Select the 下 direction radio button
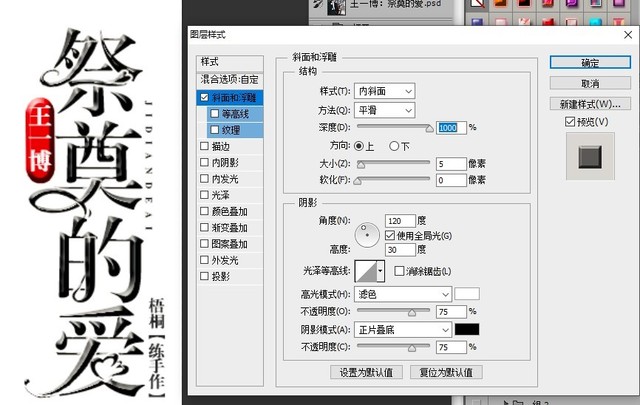This screenshot has height=405, width=640. (x=394, y=146)
